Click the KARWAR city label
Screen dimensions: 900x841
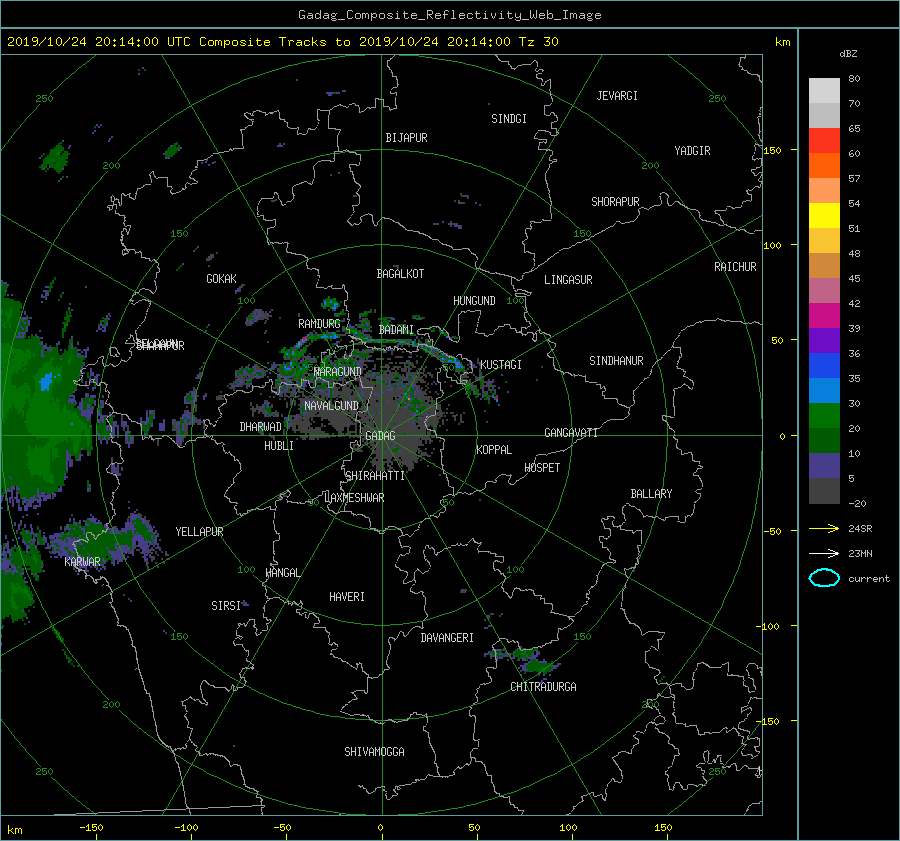83,562
